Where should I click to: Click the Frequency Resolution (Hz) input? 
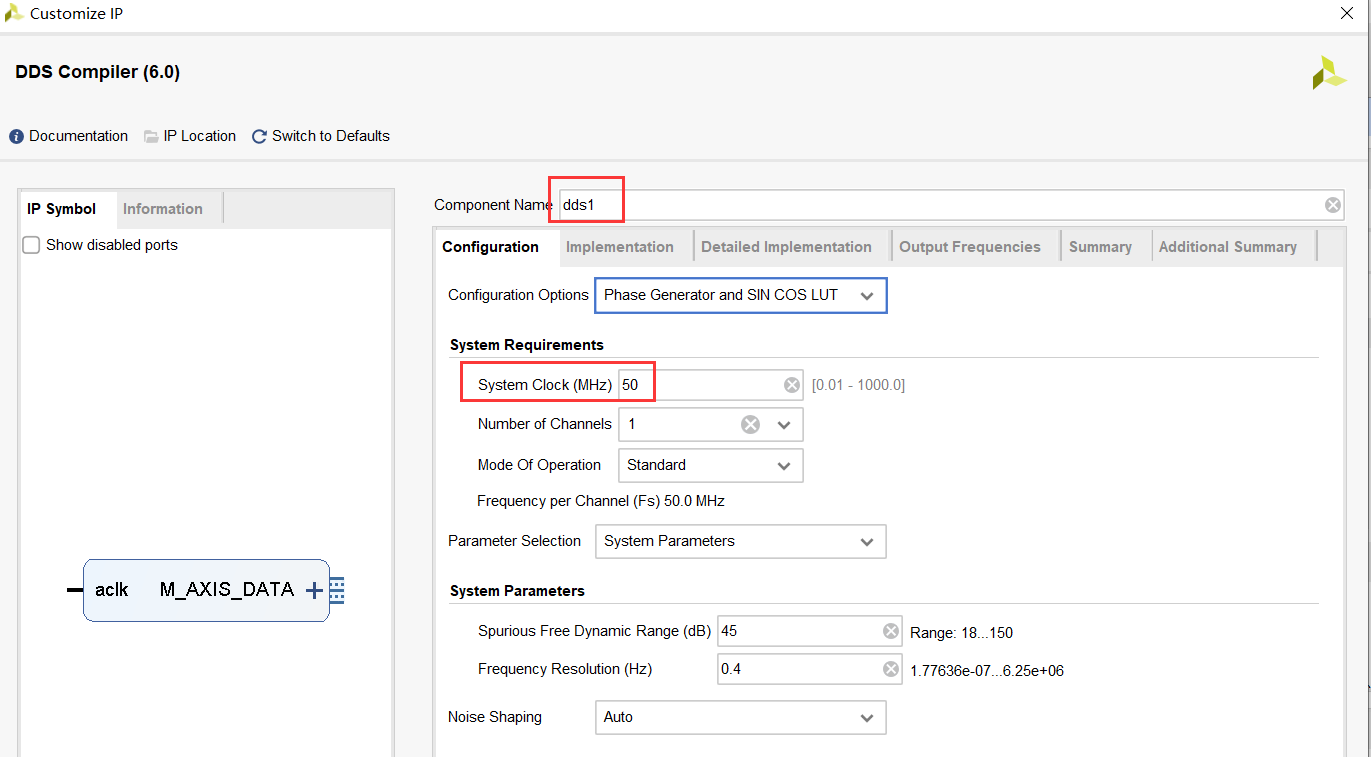pos(810,669)
